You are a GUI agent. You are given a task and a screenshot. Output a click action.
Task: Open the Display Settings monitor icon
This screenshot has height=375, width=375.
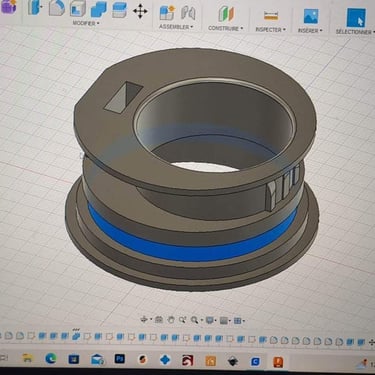(x=210, y=320)
